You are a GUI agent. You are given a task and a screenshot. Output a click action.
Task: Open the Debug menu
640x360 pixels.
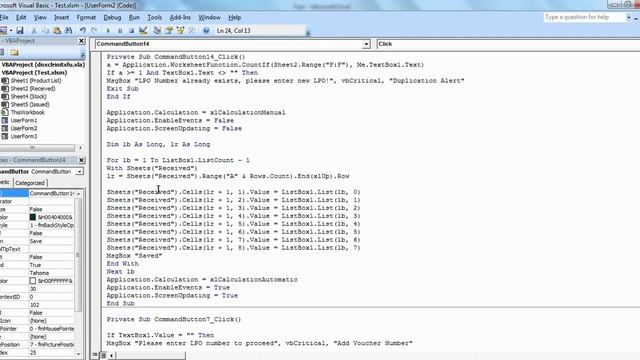112,18
